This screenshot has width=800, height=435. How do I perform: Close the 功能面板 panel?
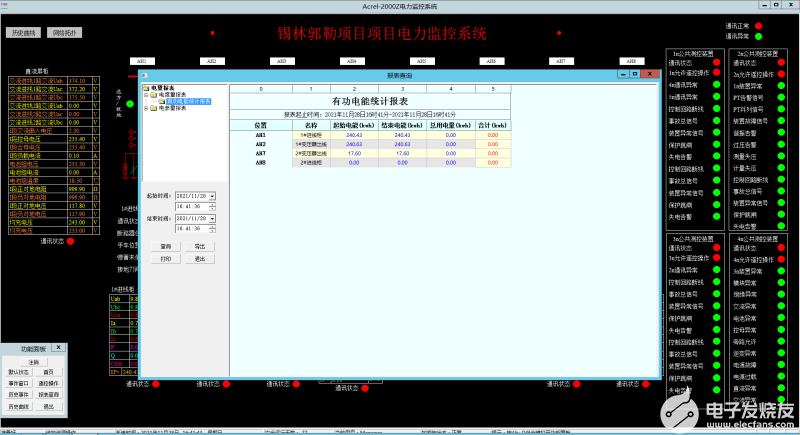pyautogui.click(x=59, y=348)
